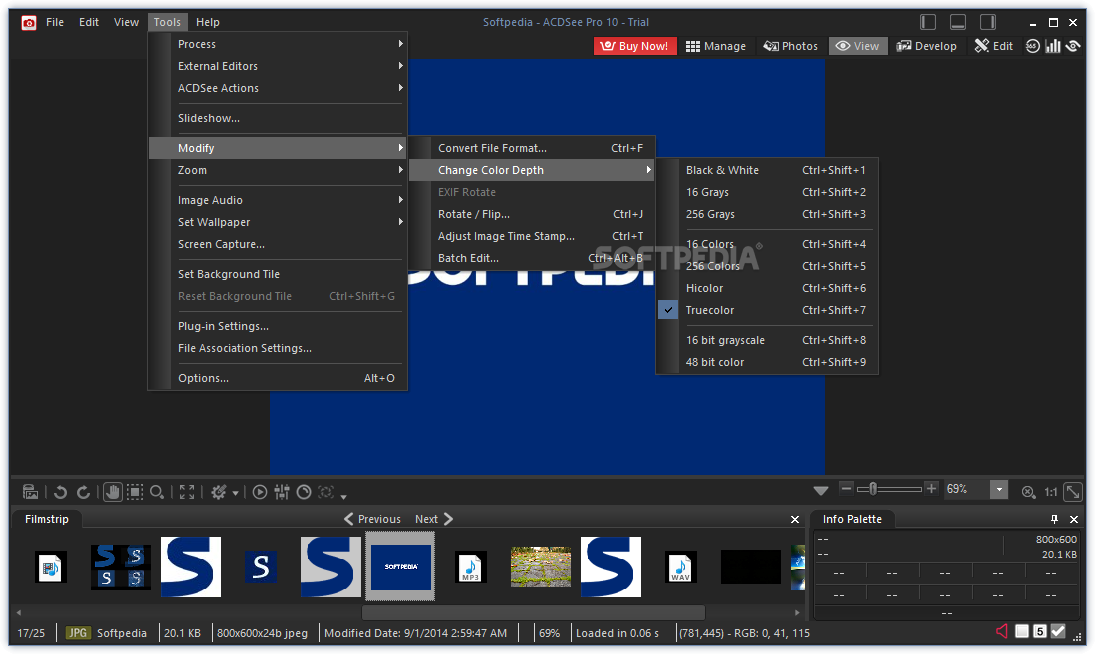1095x654 pixels.
Task: Select Black & White color depth
Action: [x=766, y=170]
